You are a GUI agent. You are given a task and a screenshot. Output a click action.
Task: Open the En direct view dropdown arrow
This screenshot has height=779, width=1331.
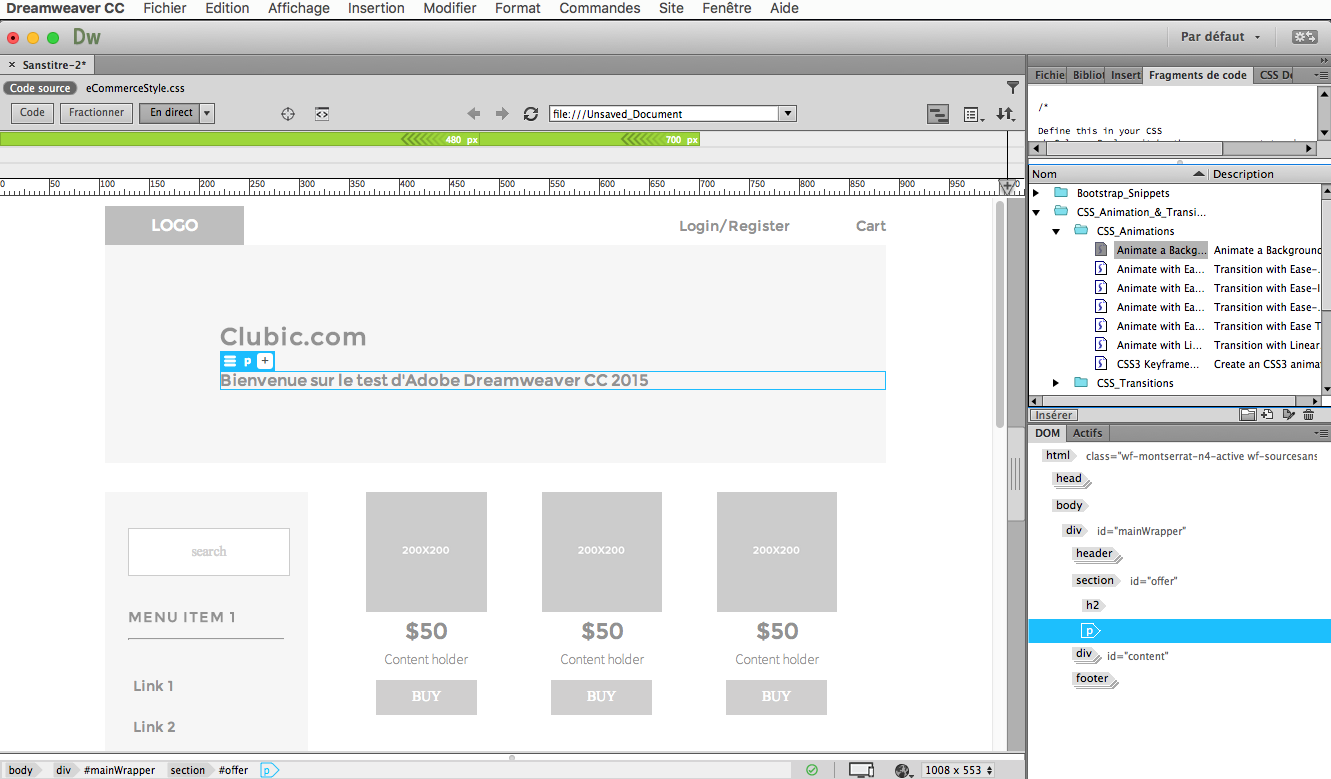point(207,113)
